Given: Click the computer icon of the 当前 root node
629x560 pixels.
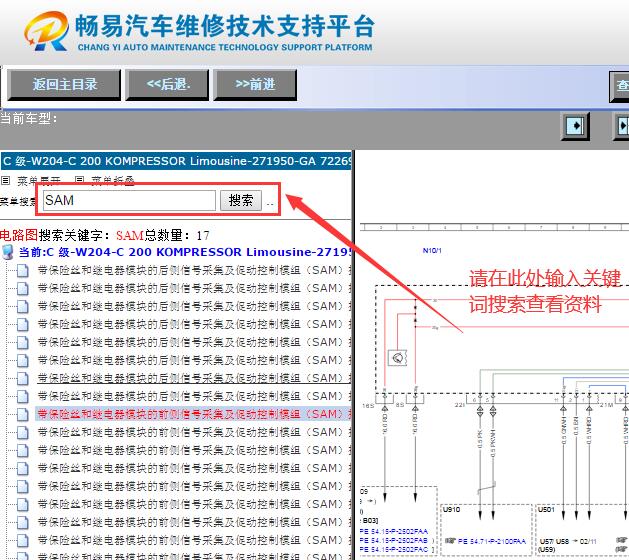Looking at the screenshot, I should point(8,252).
